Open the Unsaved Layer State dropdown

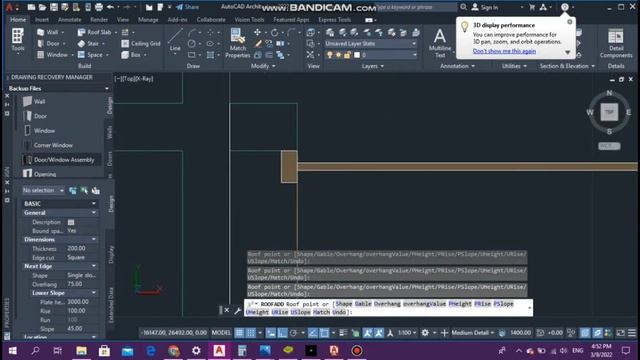point(371,43)
